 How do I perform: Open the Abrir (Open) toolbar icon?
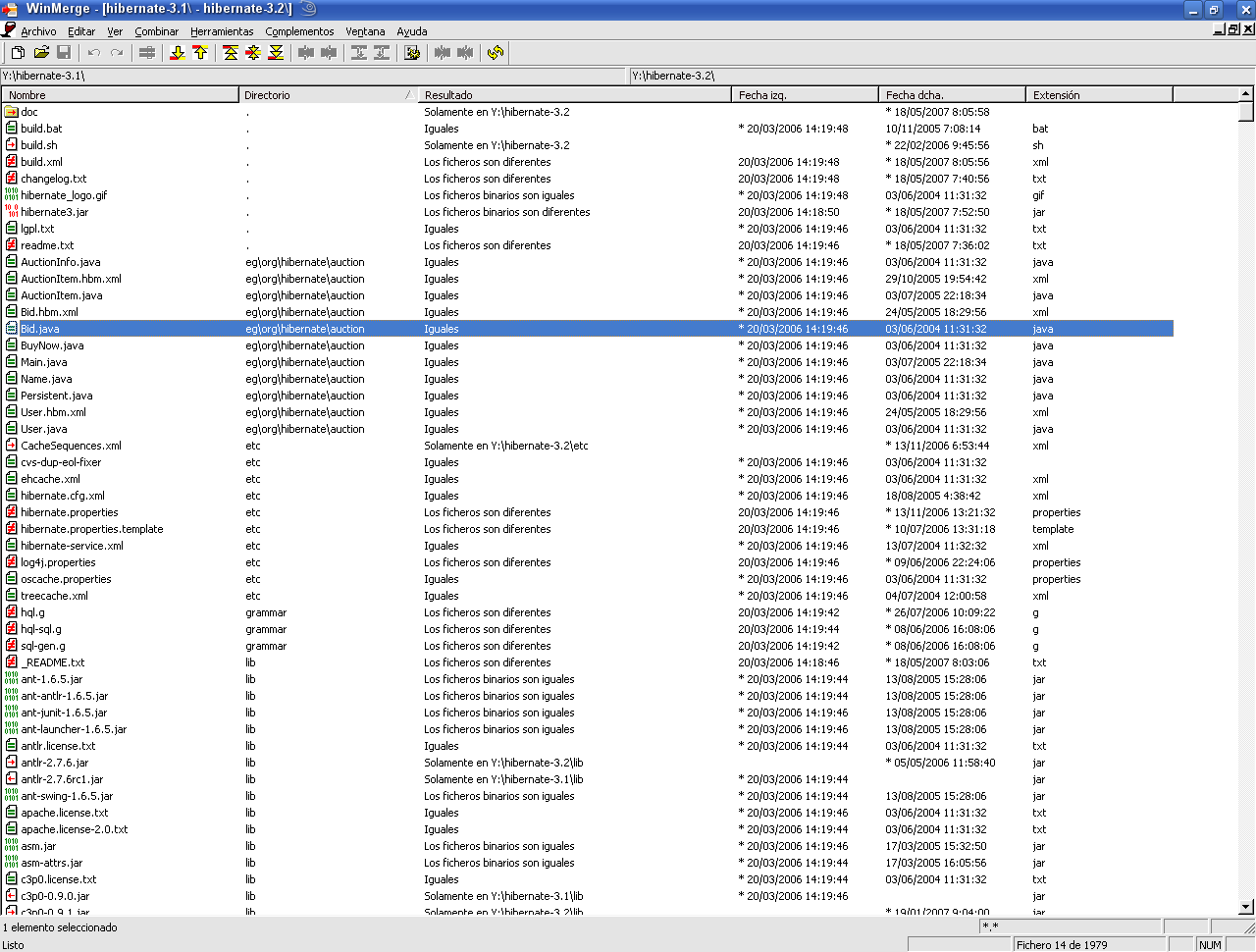41,53
